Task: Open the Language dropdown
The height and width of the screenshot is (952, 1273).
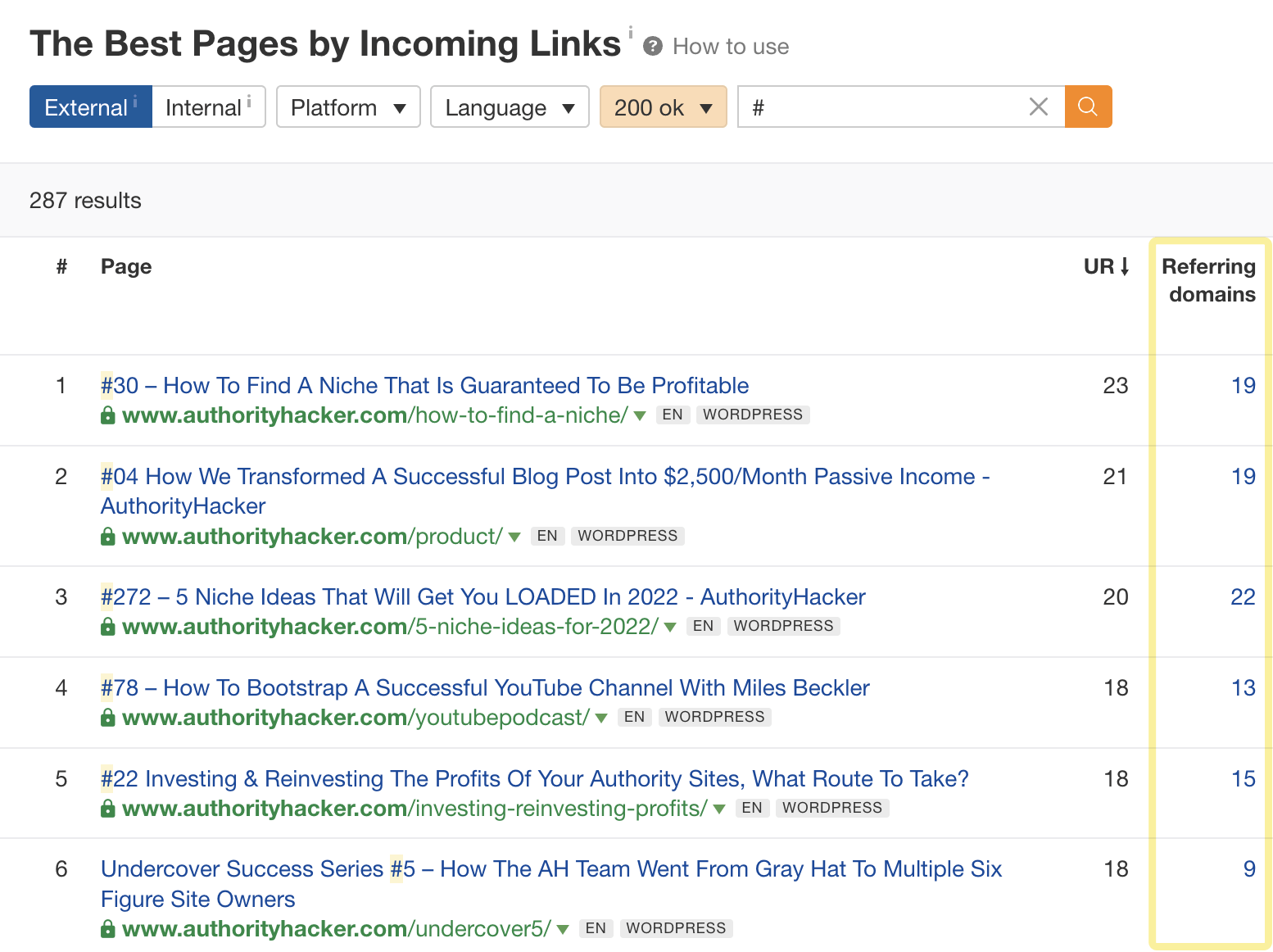Action: pyautogui.click(x=509, y=107)
